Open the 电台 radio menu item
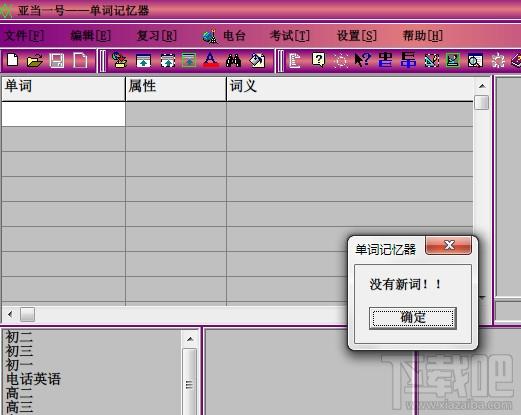 click(x=224, y=36)
